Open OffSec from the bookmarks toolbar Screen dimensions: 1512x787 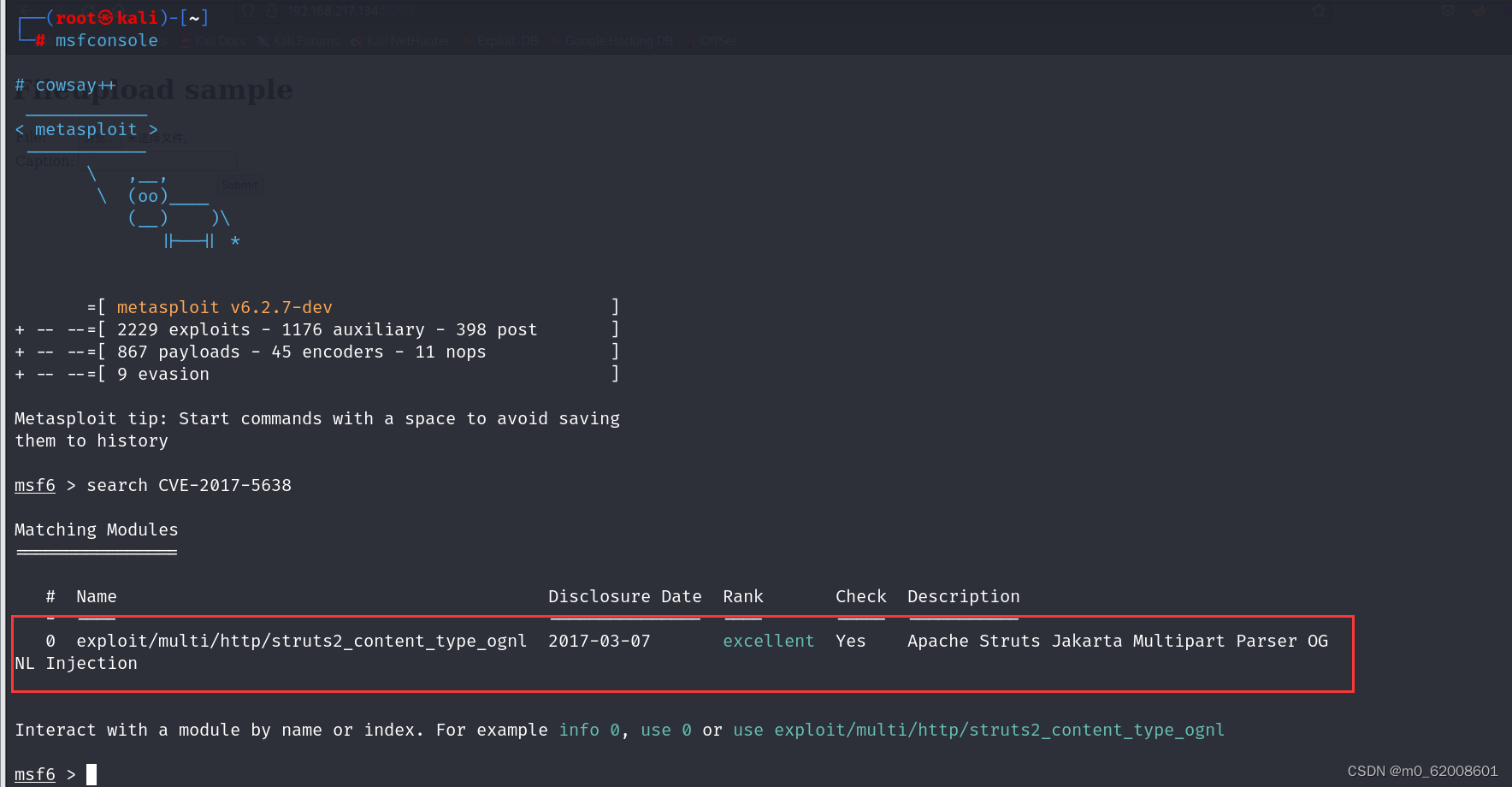(x=712, y=40)
